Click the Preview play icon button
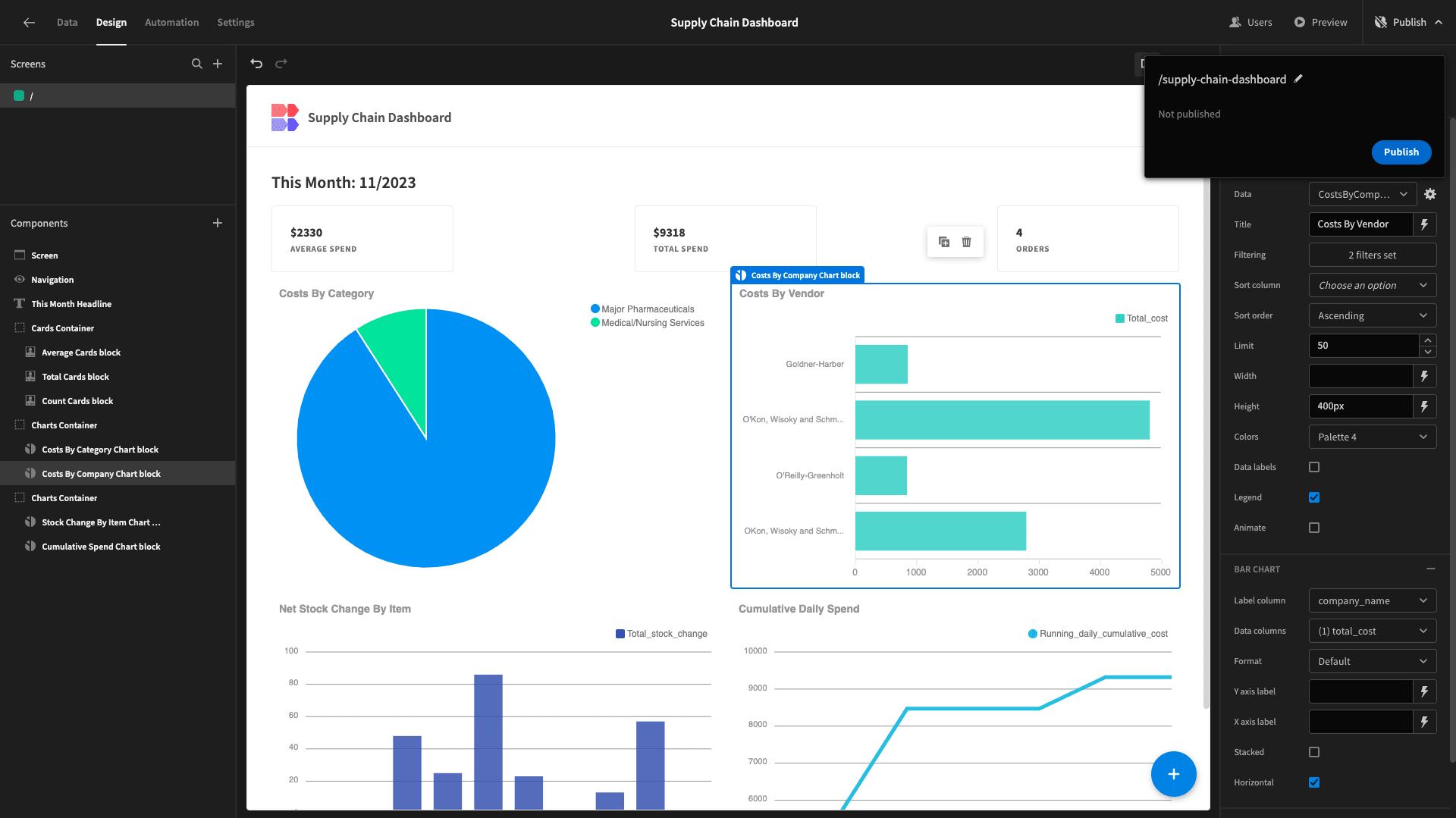The height and width of the screenshot is (818, 1456). point(1320,23)
